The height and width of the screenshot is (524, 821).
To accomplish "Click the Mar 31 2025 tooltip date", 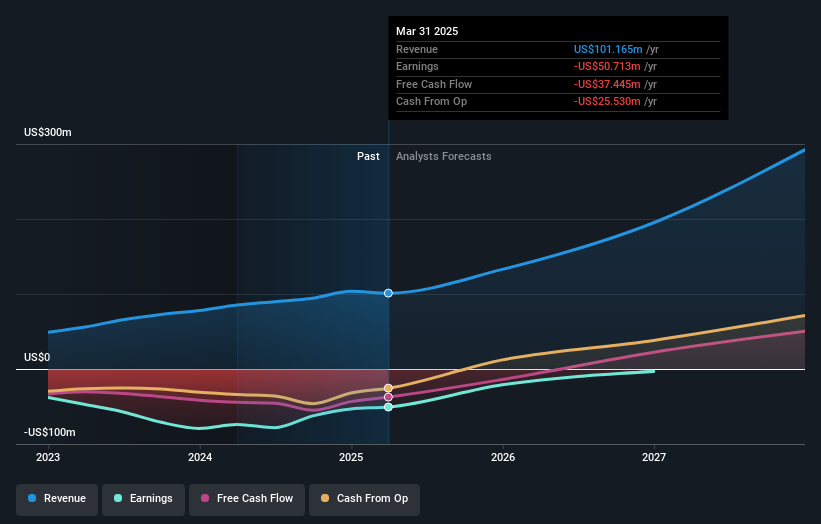I will (x=427, y=31).
